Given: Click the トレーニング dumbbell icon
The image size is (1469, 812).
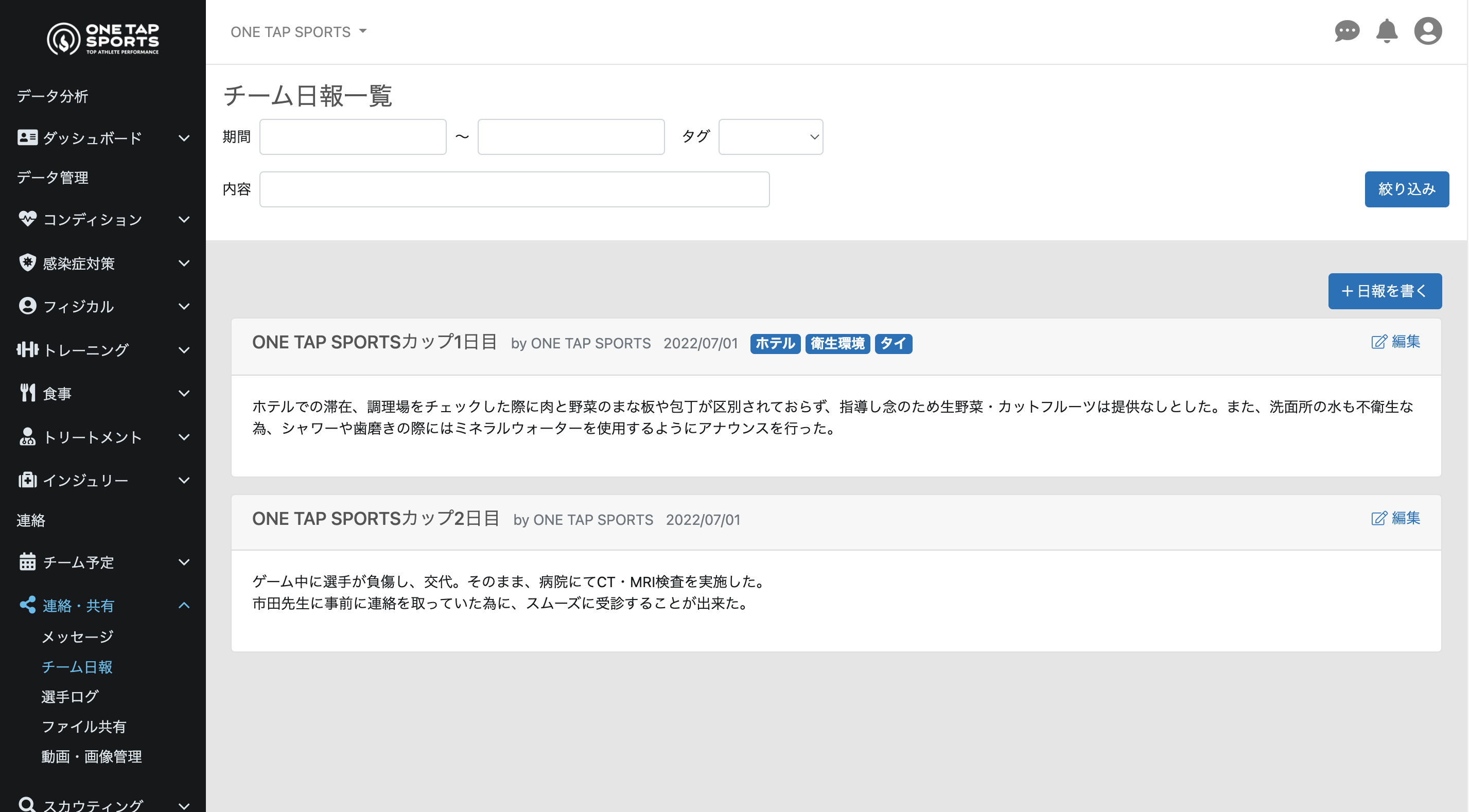Looking at the screenshot, I should (27, 349).
